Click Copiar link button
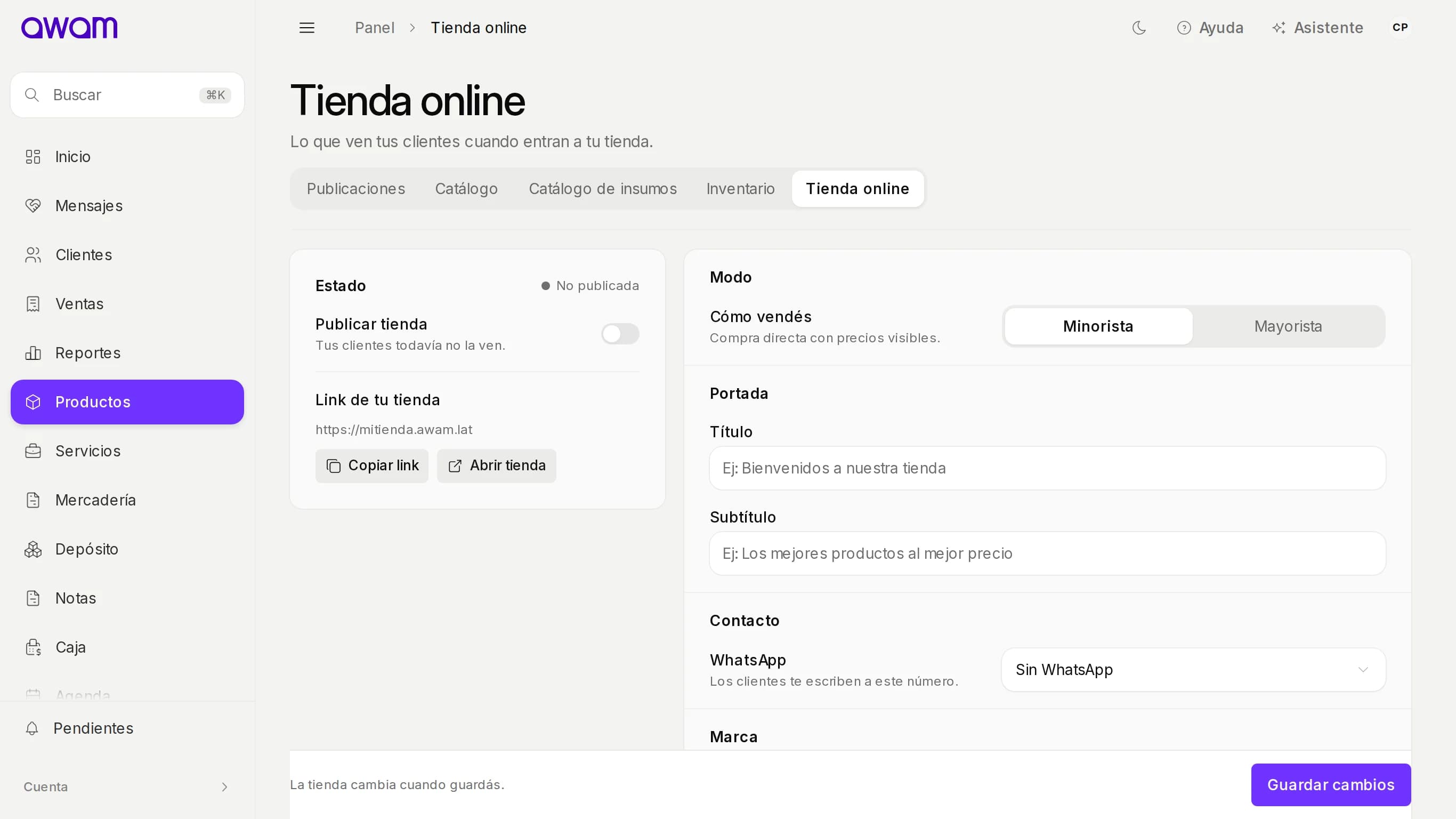This screenshot has height=819, width=1456. [372, 465]
